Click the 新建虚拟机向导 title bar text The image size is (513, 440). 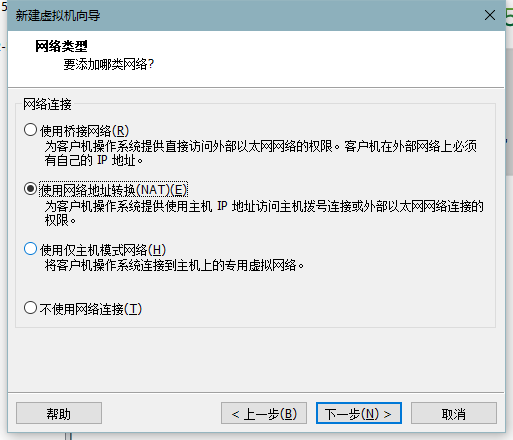click(58, 16)
